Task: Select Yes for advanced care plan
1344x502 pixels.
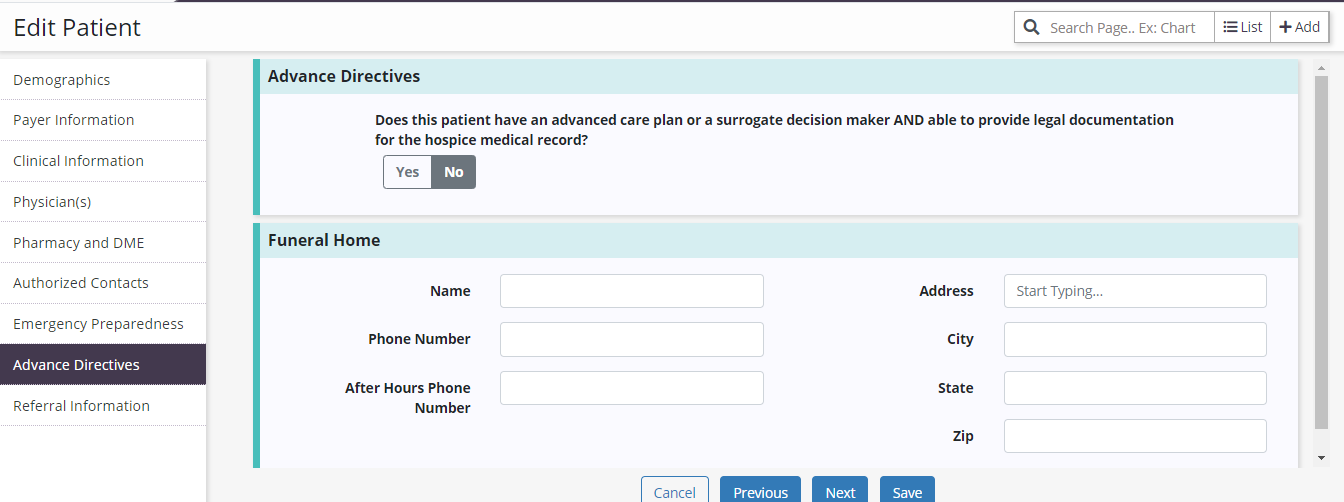Action: pyautogui.click(x=407, y=172)
